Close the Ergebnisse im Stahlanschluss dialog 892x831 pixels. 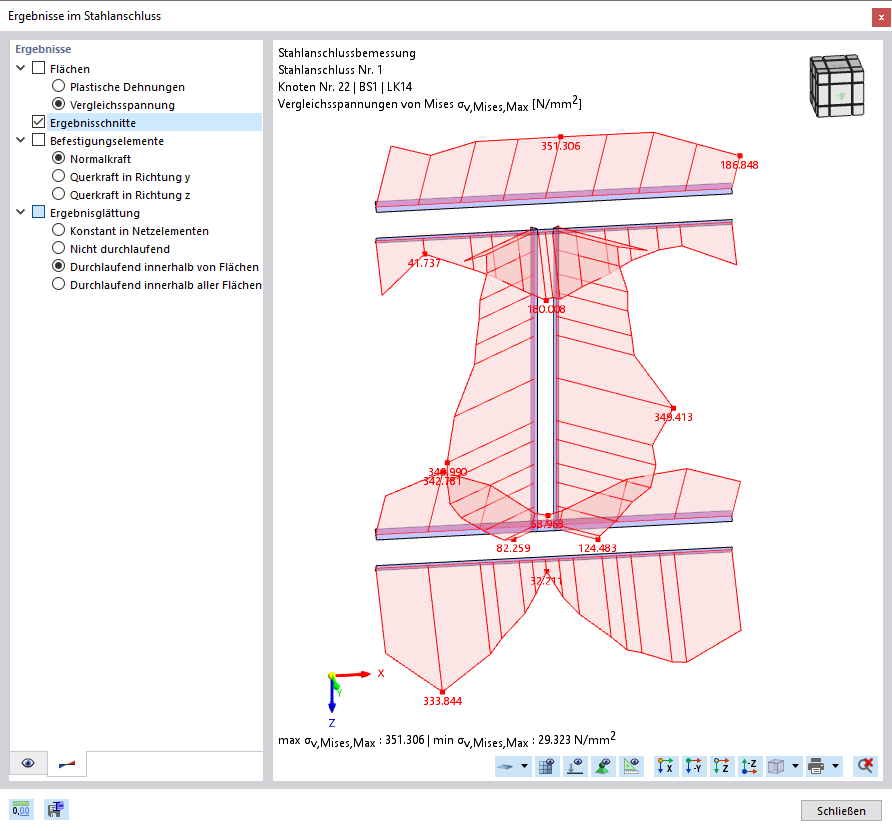point(881,17)
